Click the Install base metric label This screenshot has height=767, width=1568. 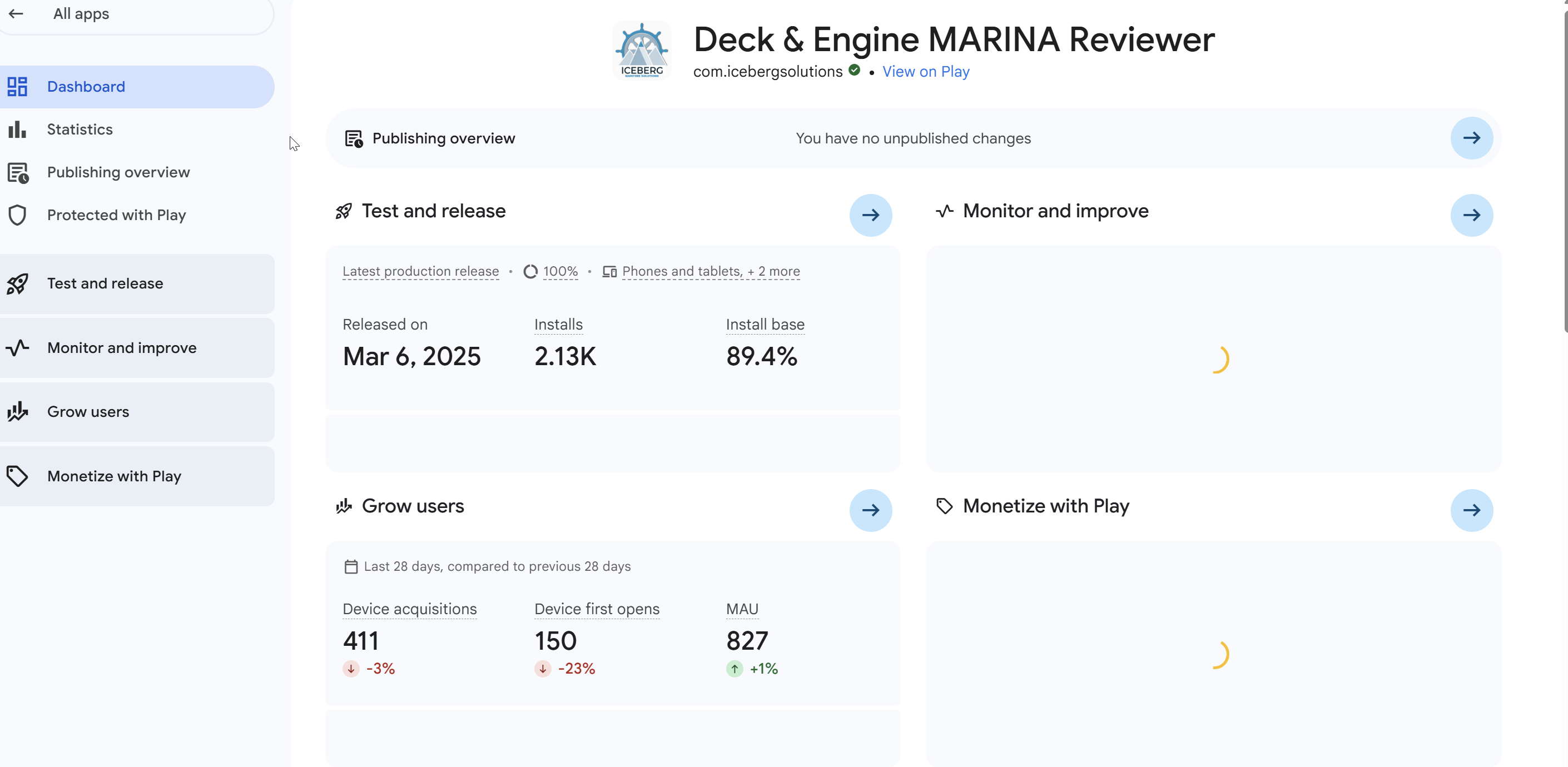coord(765,324)
